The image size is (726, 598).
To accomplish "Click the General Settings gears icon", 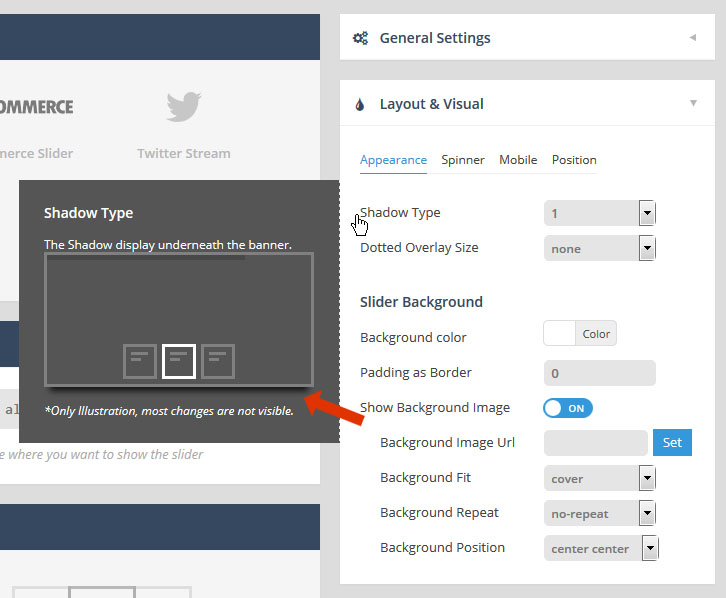I will [x=361, y=39].
